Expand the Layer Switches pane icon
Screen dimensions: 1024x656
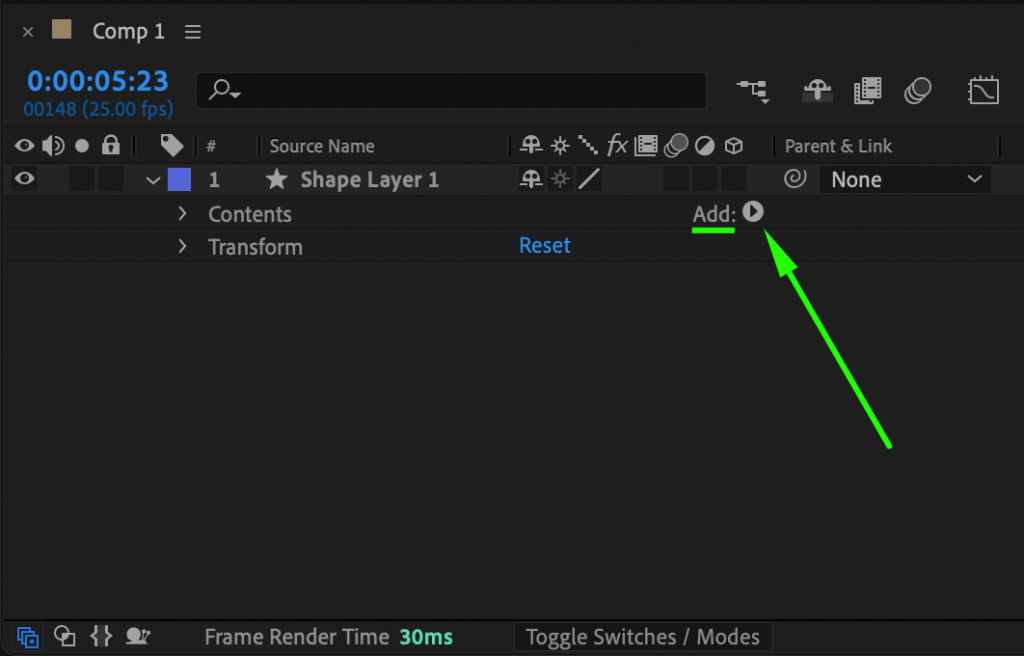[x=27, y=637]
